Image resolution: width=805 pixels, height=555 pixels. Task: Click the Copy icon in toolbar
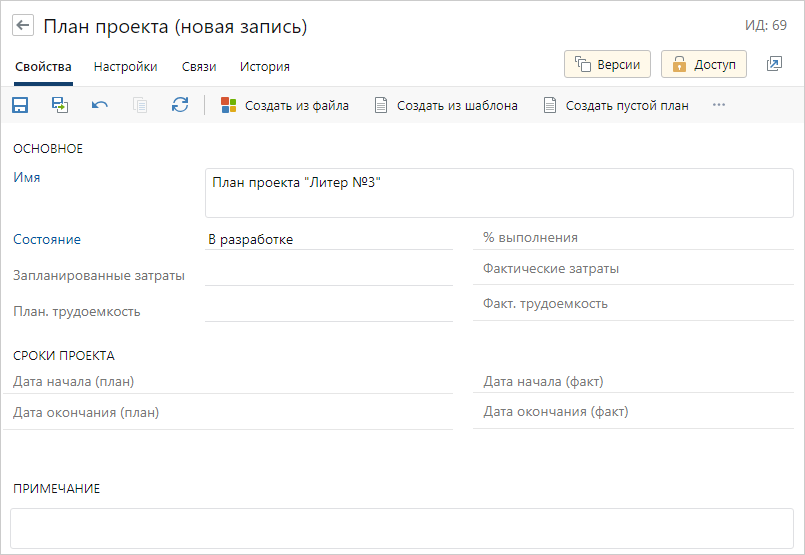coord(140,105)
